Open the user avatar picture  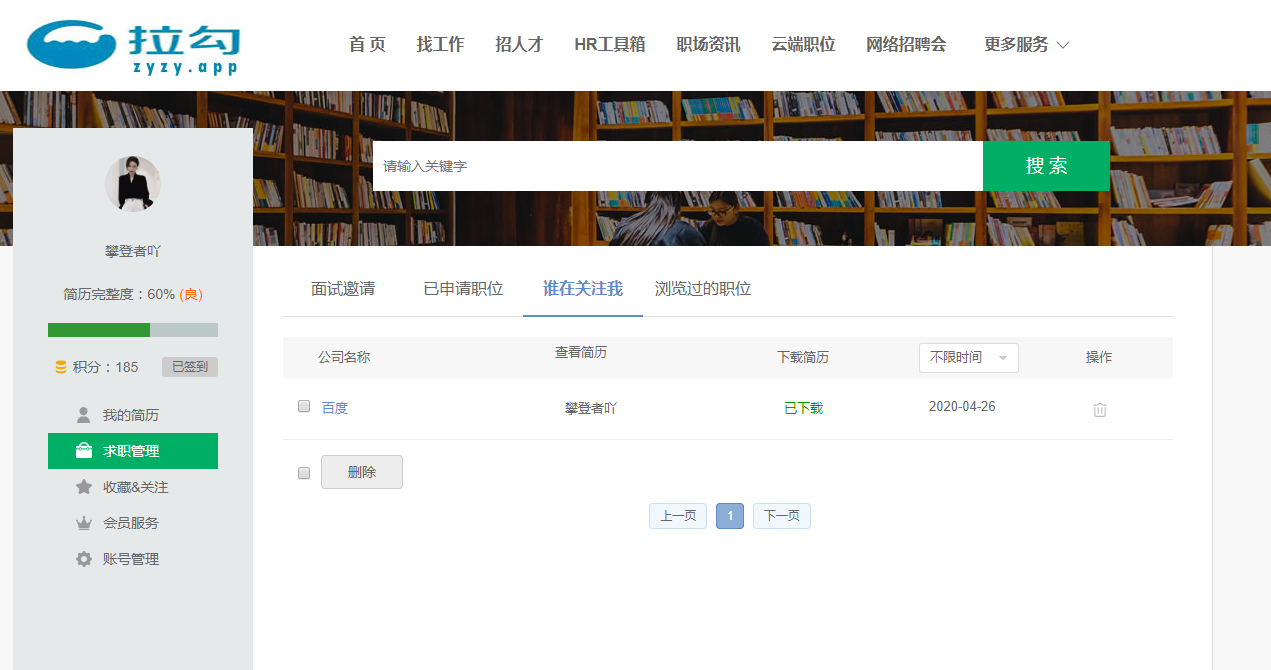tap(133, 184)
